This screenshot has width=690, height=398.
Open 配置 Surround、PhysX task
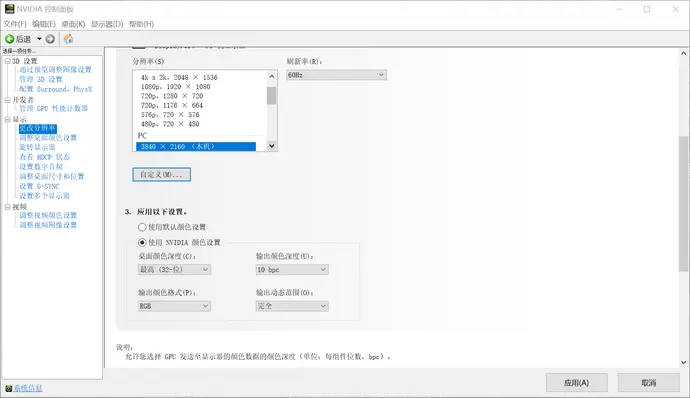pyautogui.click(x=55, y=89)
